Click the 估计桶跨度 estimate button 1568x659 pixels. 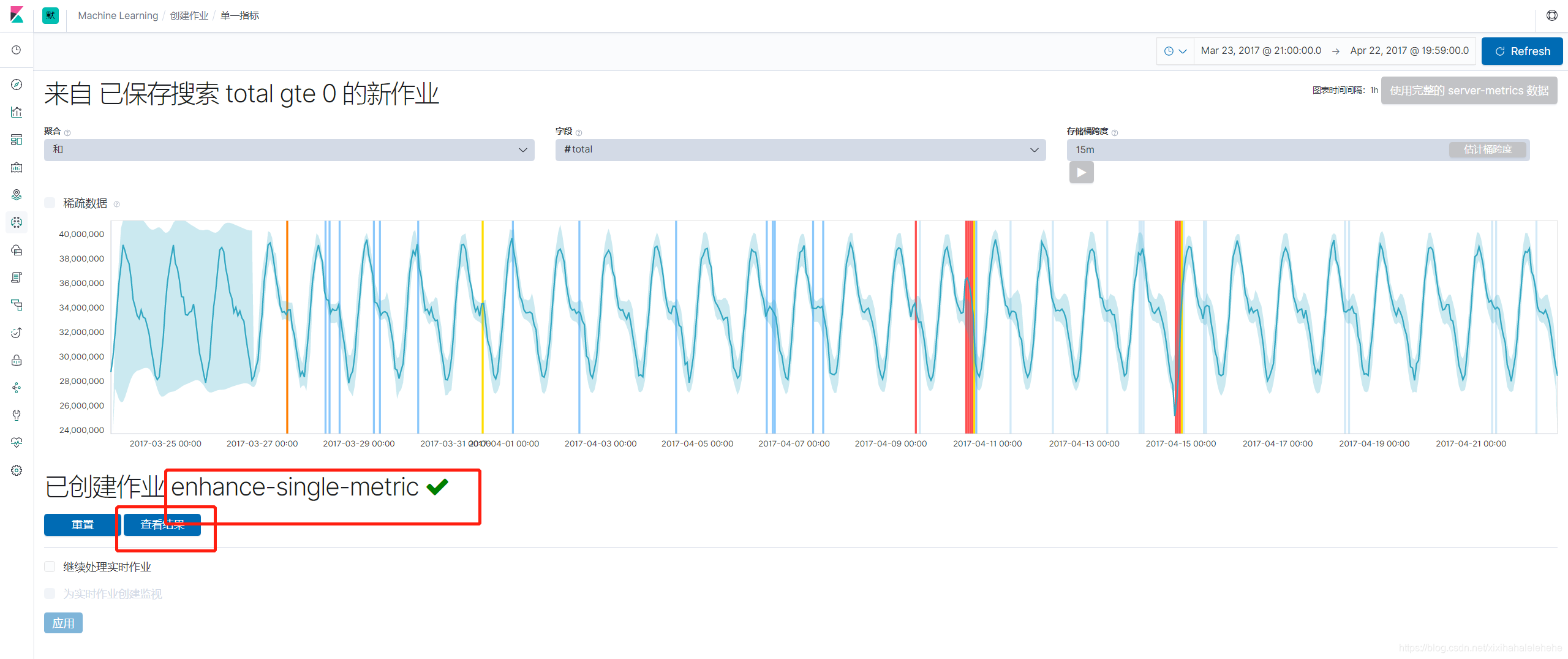[x=1487, y=149]
